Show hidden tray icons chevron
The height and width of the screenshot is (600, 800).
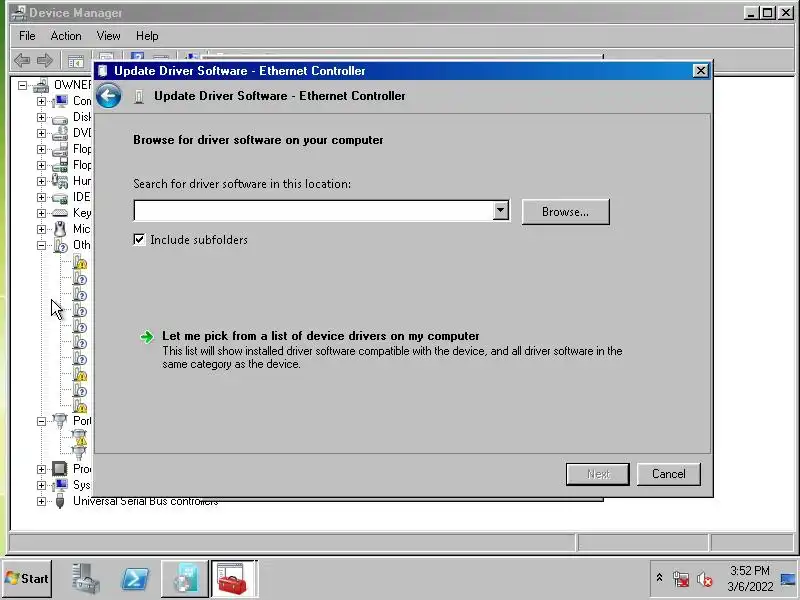[659, 578]
